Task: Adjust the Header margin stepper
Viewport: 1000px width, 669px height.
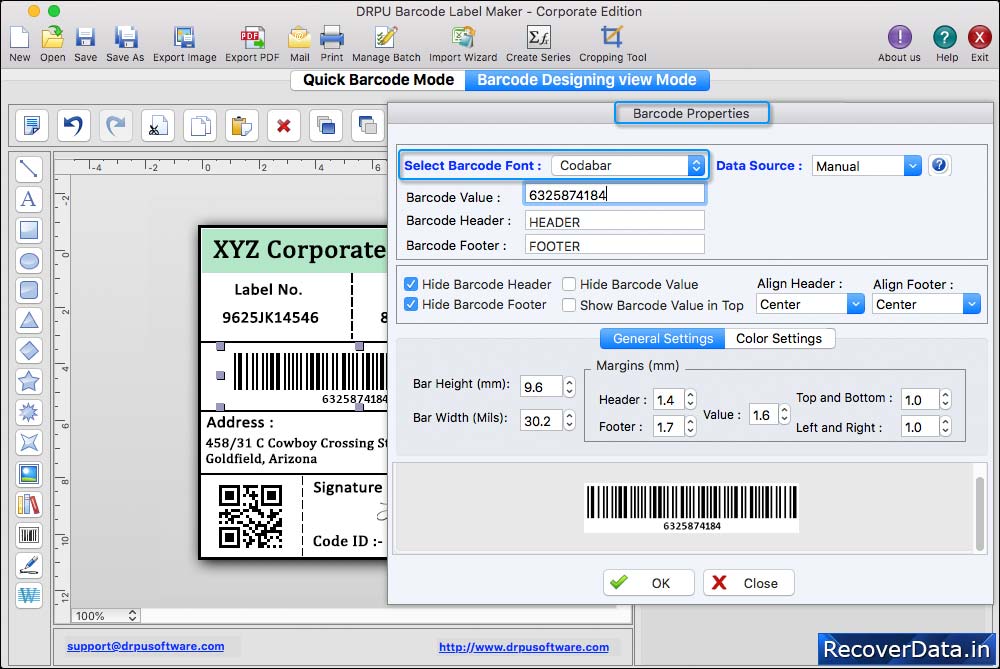Action: coord(690,399)
